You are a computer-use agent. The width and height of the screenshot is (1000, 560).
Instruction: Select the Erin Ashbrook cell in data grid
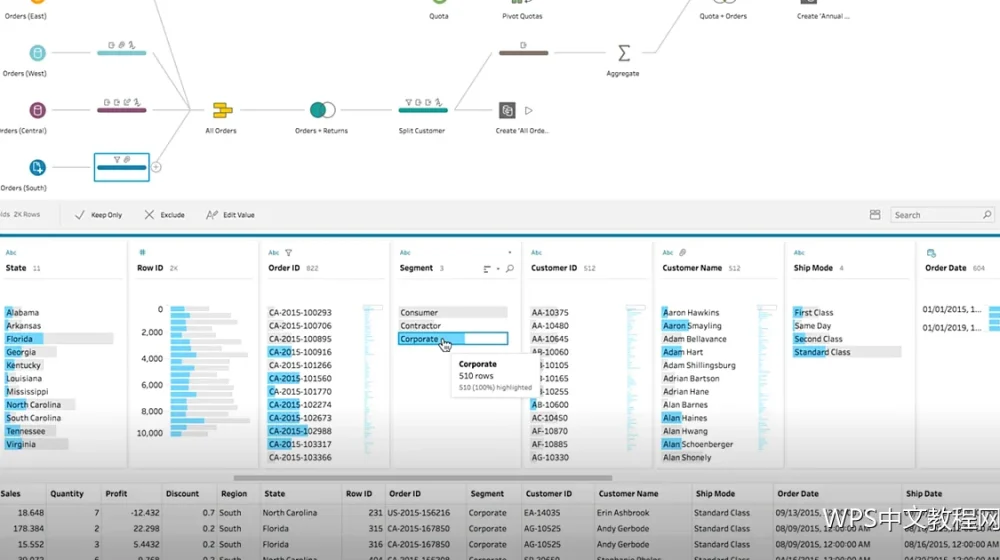[623, 513]
